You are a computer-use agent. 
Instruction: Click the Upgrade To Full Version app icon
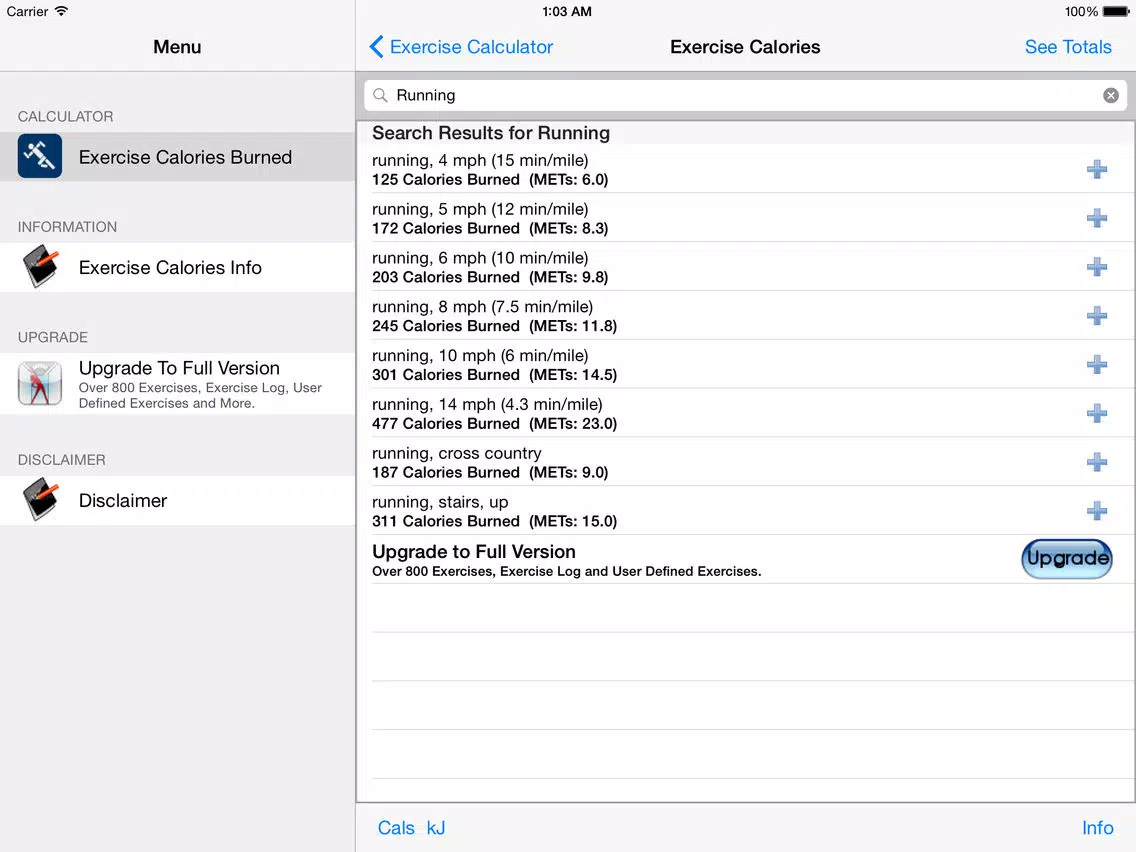click(x=40, y=383)
